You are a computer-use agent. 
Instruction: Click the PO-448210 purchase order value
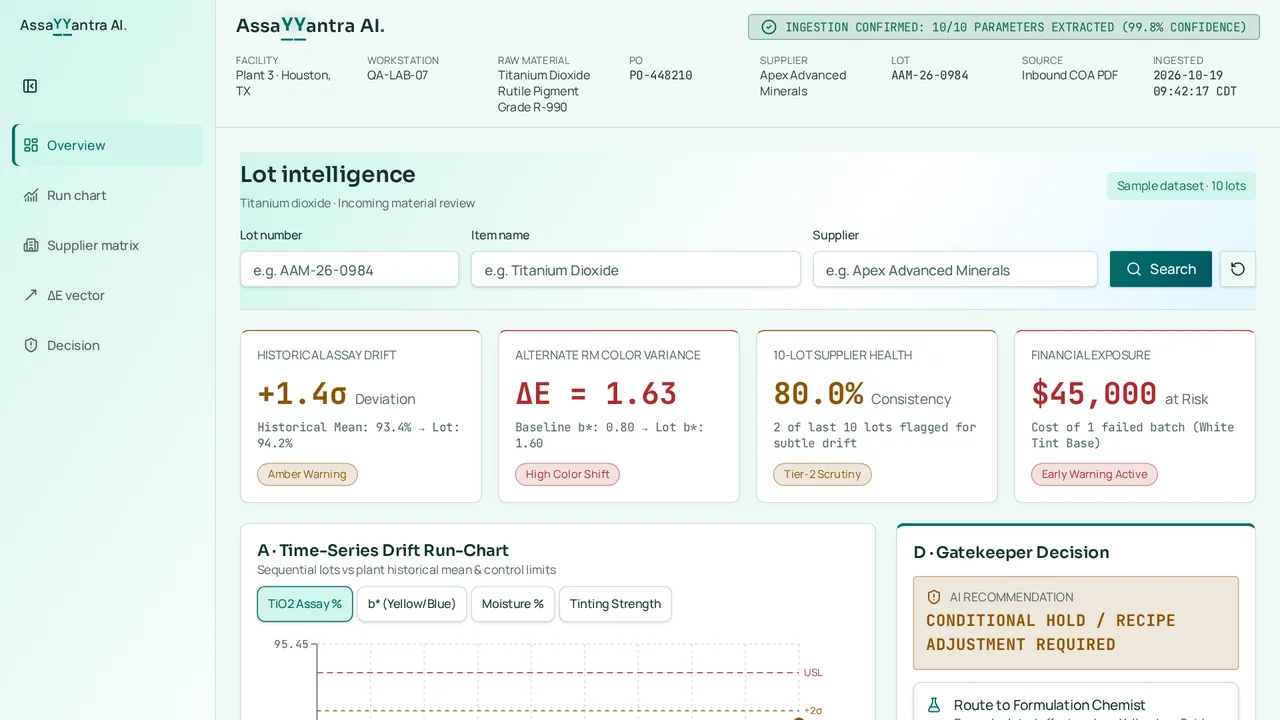[x=660, y=75]
